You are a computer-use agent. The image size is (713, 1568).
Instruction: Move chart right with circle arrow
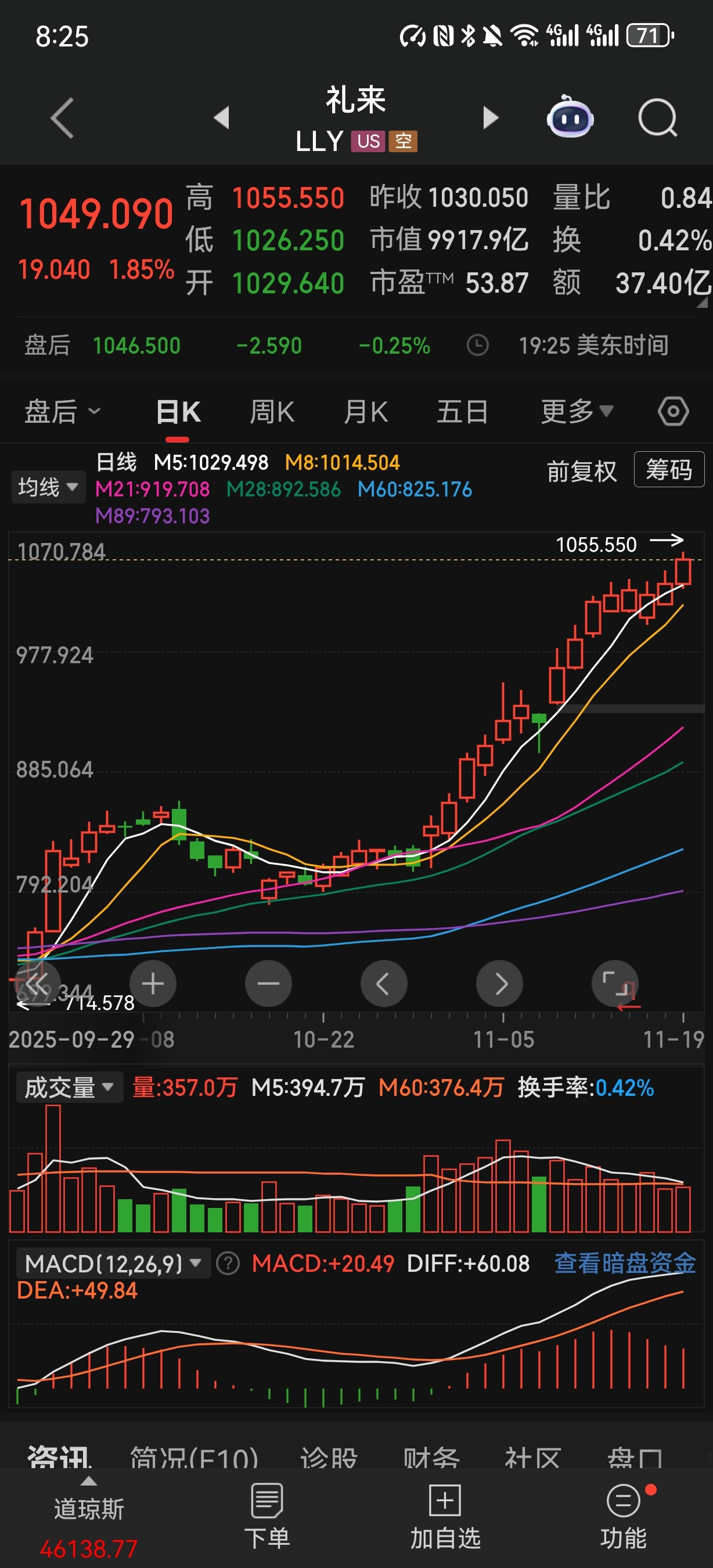pyautogui.click(x=499, y=984)
